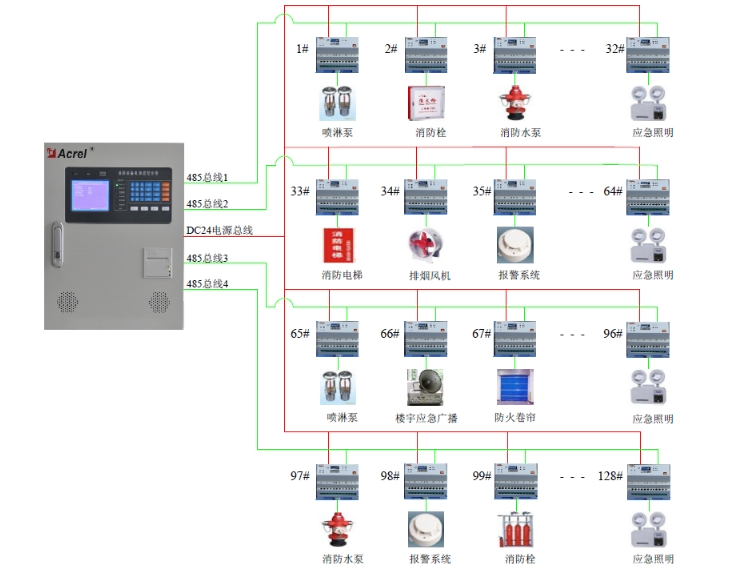Select the red fire pump image under 97#
Screen dimensions: 732x574
pos(338,529)
